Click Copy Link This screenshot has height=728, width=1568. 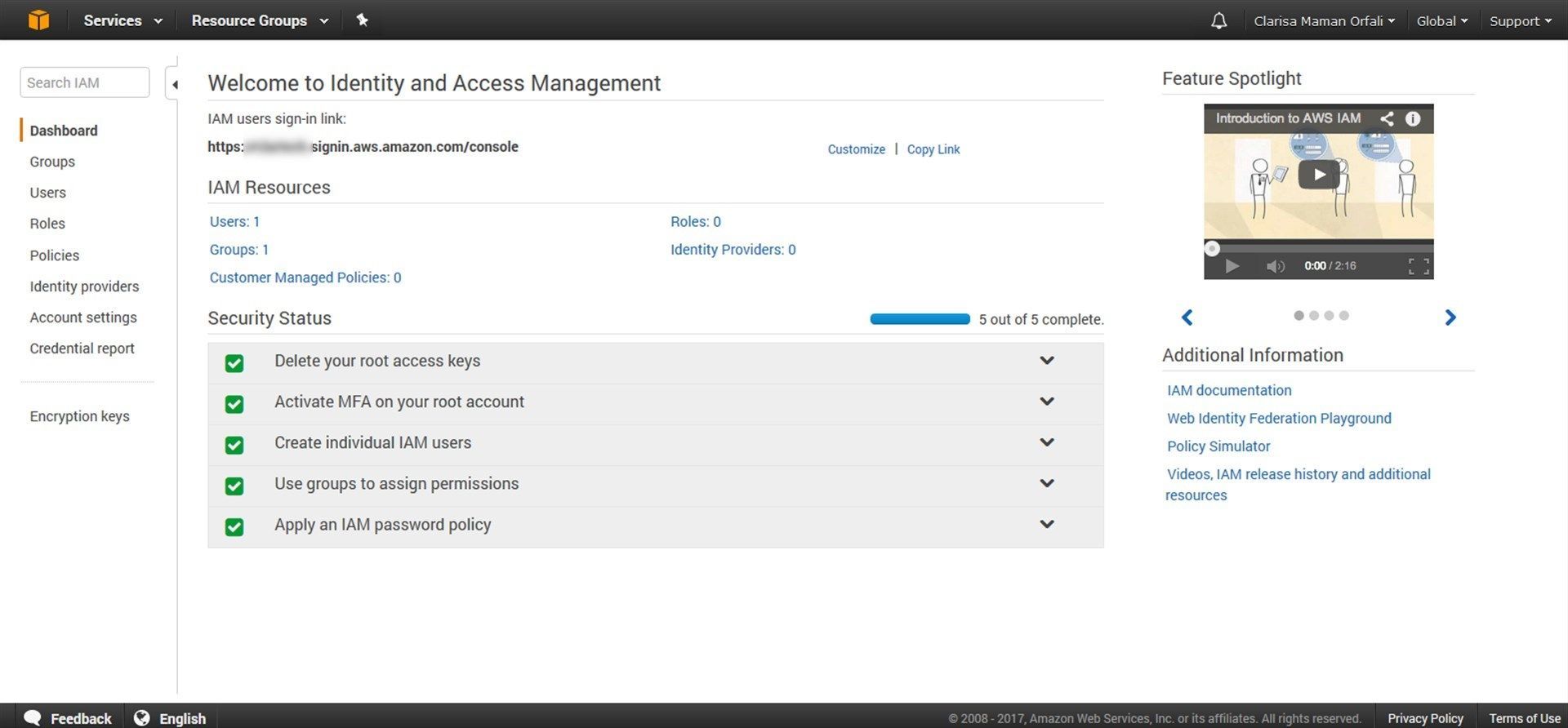tap(933, 149)
